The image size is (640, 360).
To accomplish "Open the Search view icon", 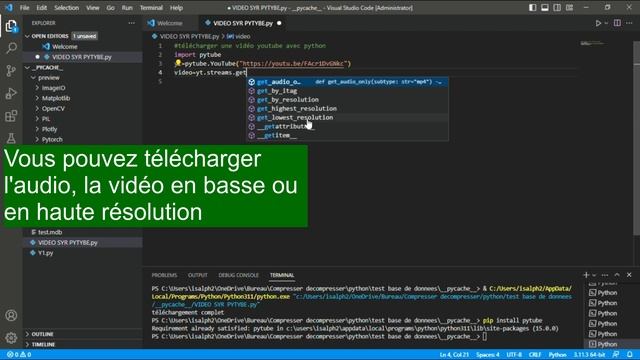I will point(11,48).
